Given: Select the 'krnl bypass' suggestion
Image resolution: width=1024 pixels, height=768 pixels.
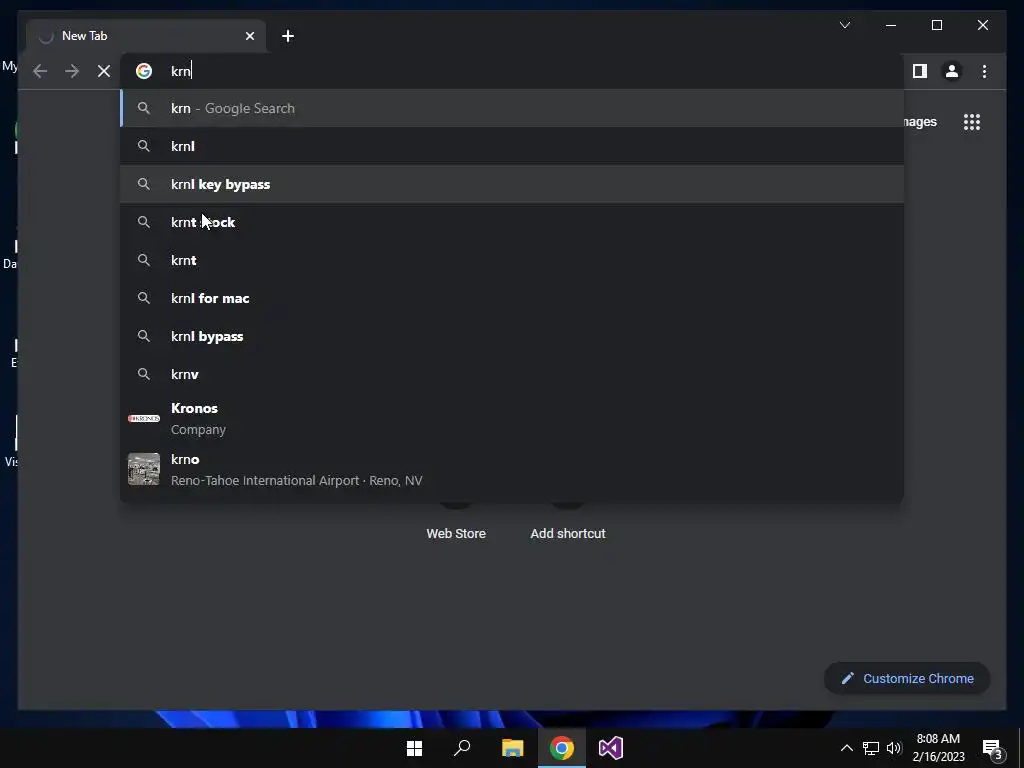Looking at the screenshot, I should [512, 336].
